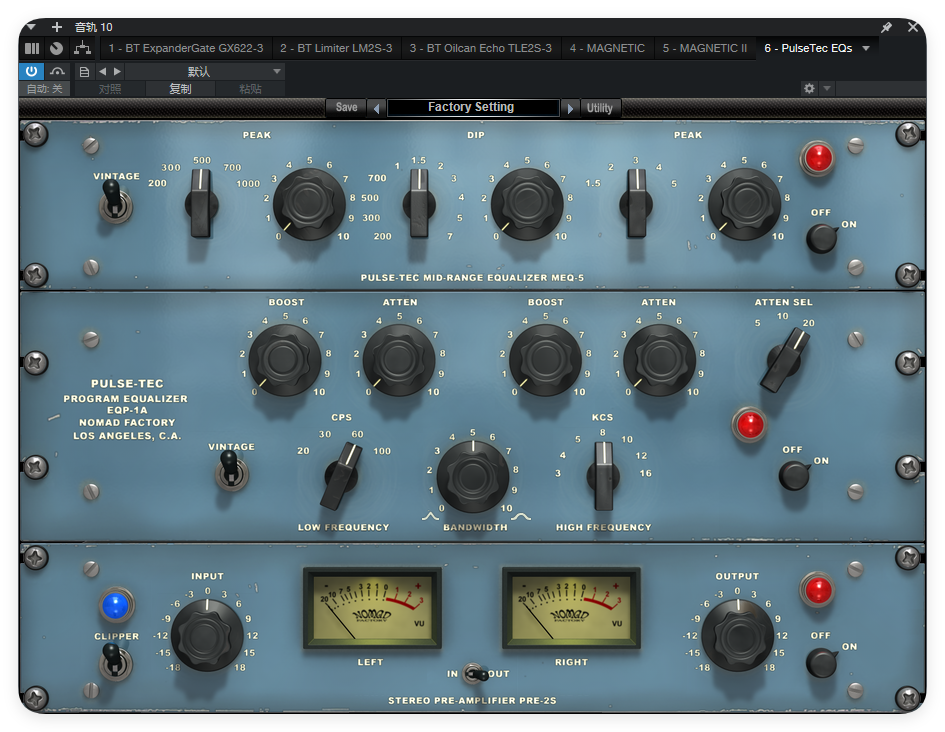Expand the arrow next to gear
The image size is (945, 732).
827,89
